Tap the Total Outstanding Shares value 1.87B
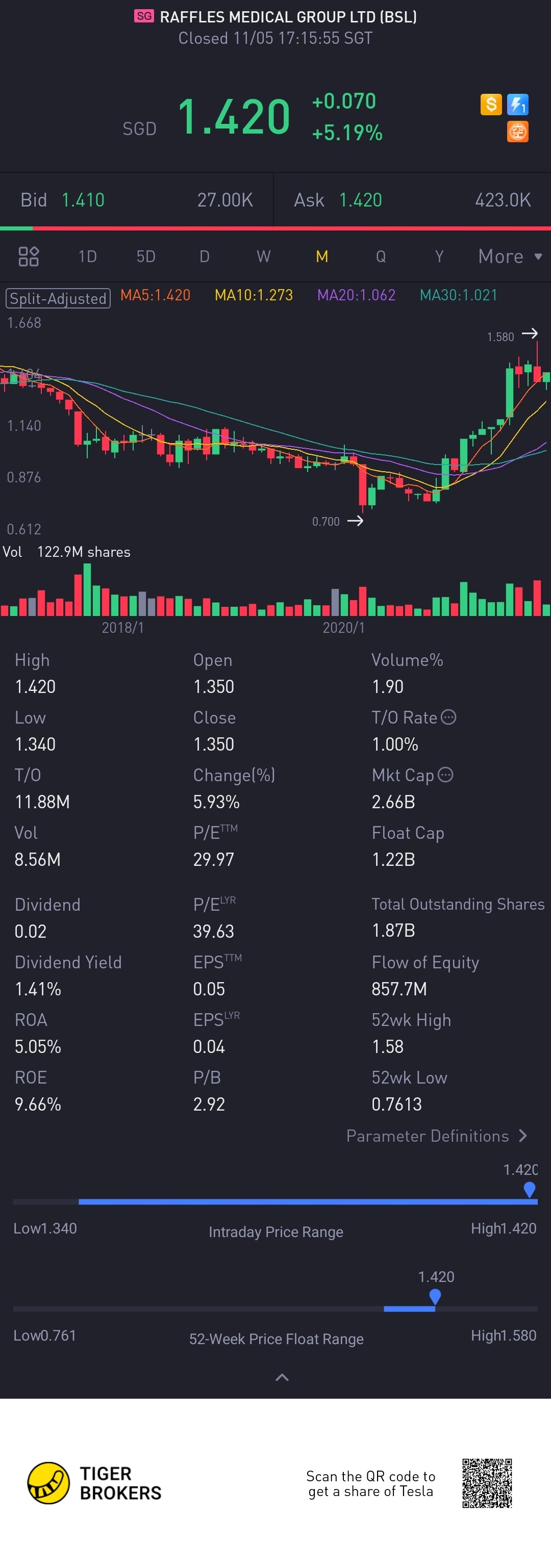This screenshot has width=551, height=1568. pos(393,931)
